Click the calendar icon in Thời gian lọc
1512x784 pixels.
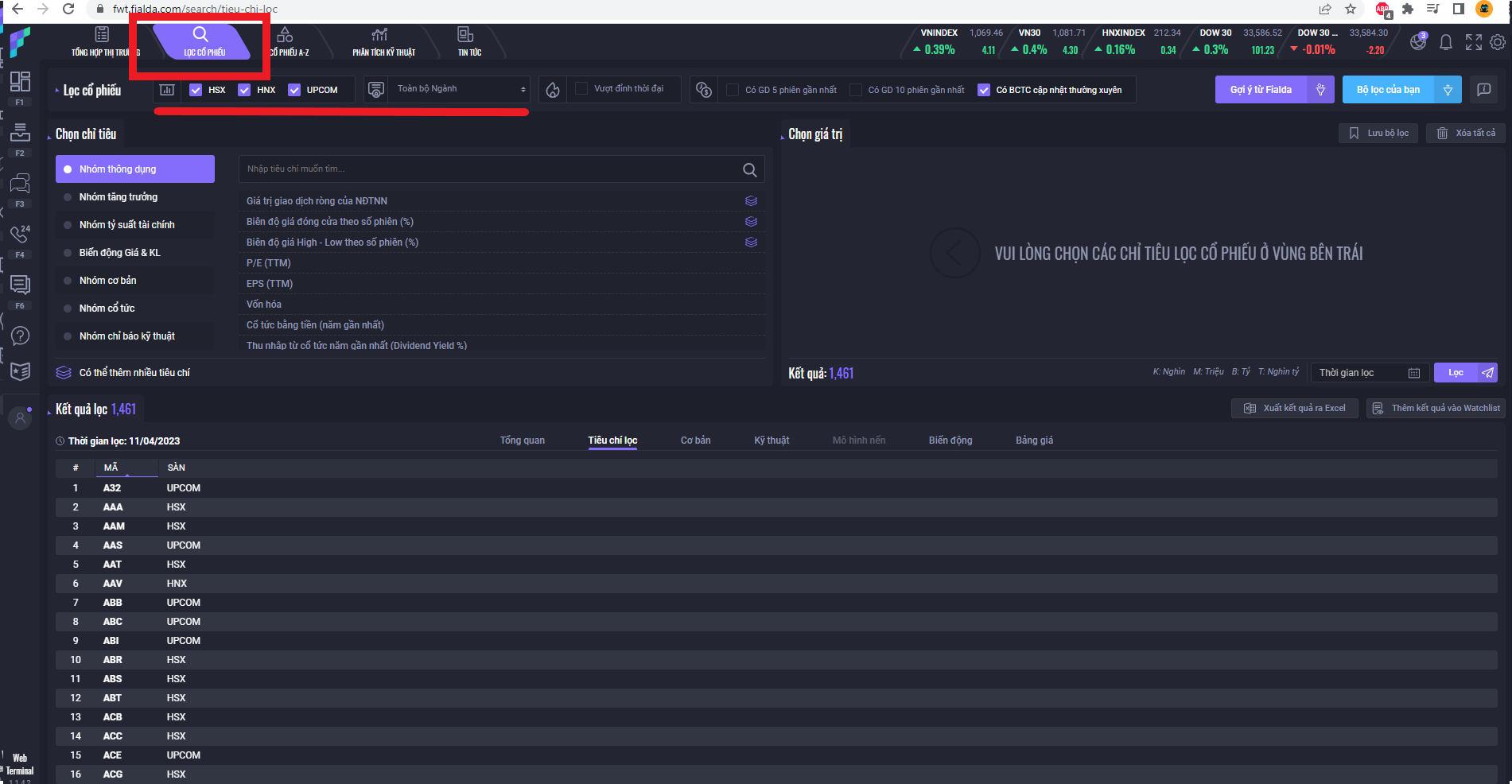(x=1413, y=373)
